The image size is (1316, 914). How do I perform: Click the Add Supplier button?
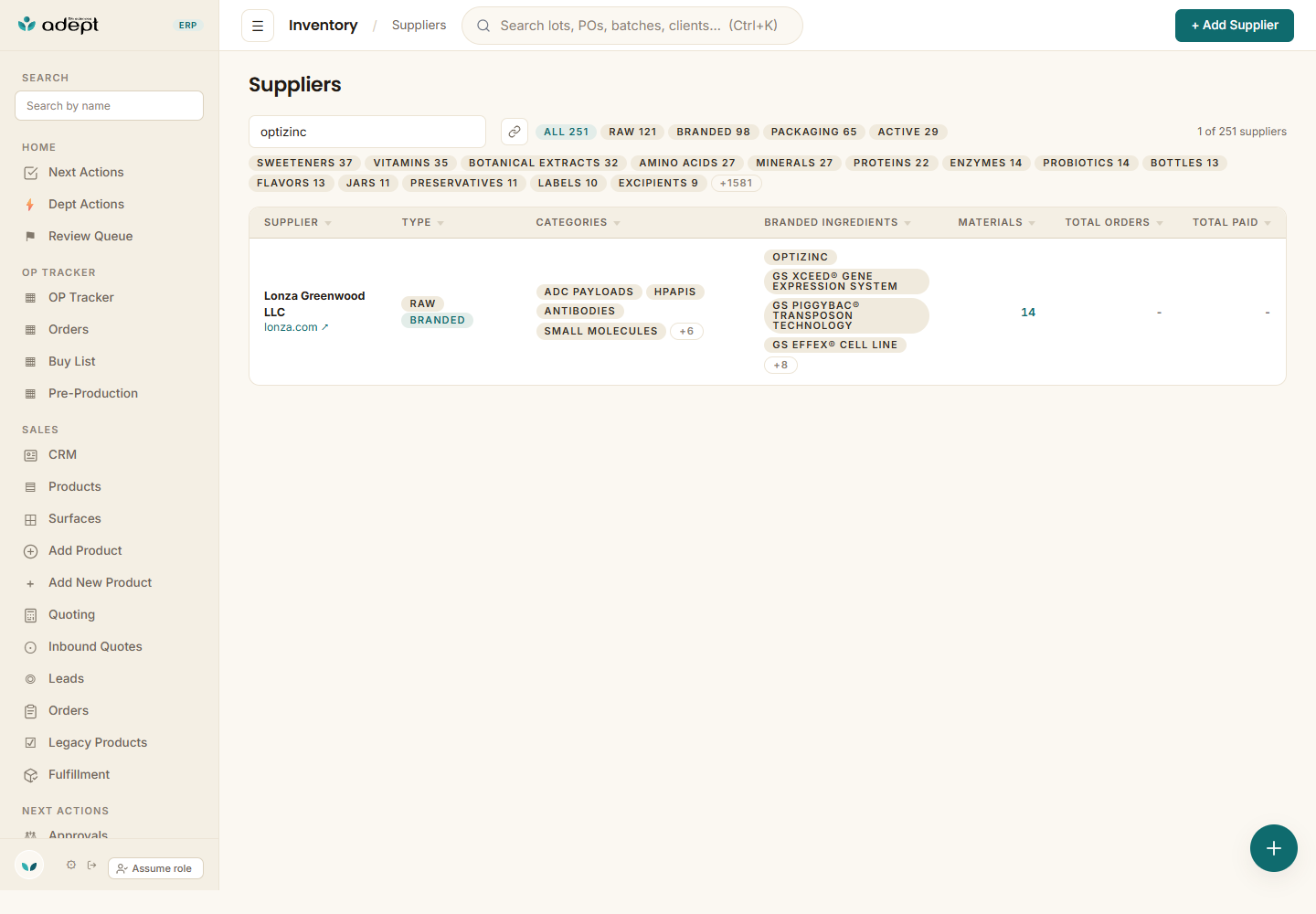(x=1235, y=26)
